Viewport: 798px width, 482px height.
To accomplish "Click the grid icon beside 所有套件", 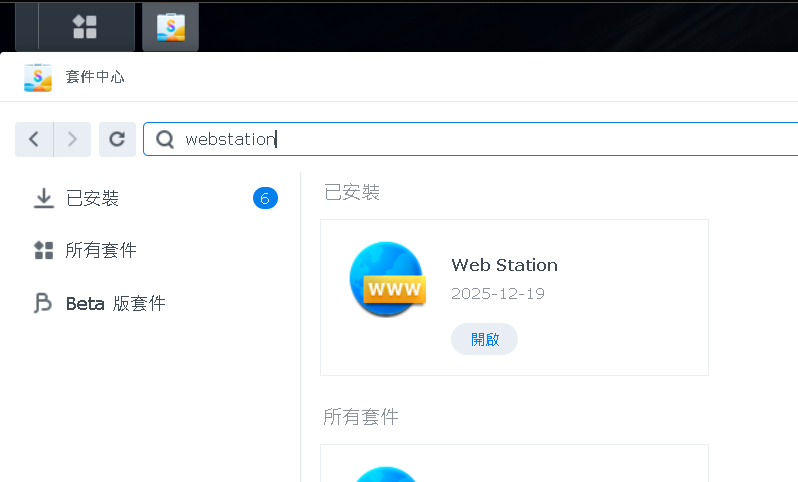I will (x=43, y=250).
